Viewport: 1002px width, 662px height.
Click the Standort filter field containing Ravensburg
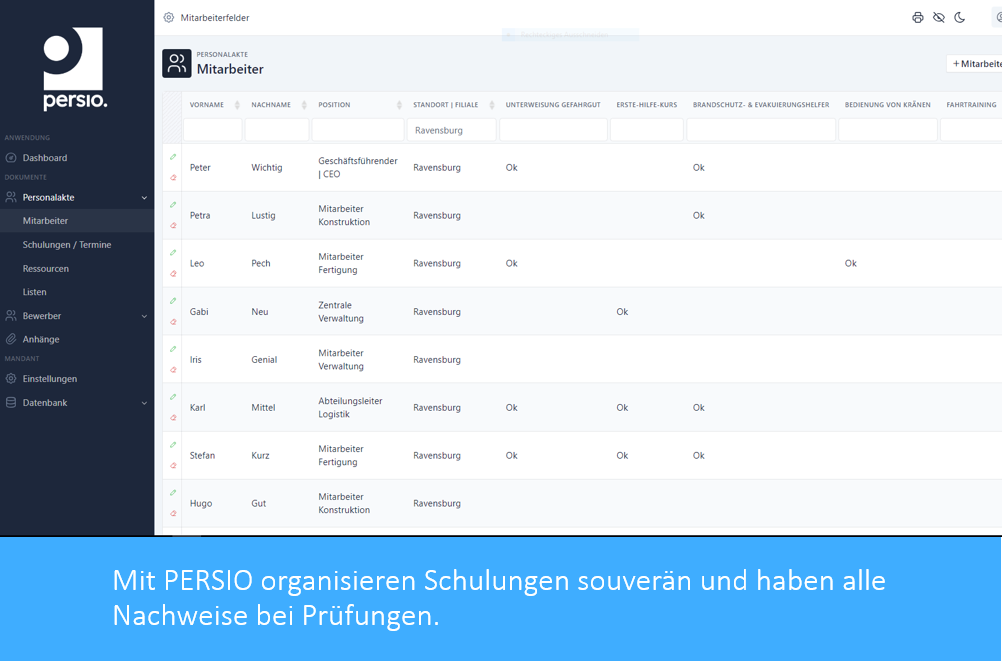pyautogui.click(x=452, y=130)
